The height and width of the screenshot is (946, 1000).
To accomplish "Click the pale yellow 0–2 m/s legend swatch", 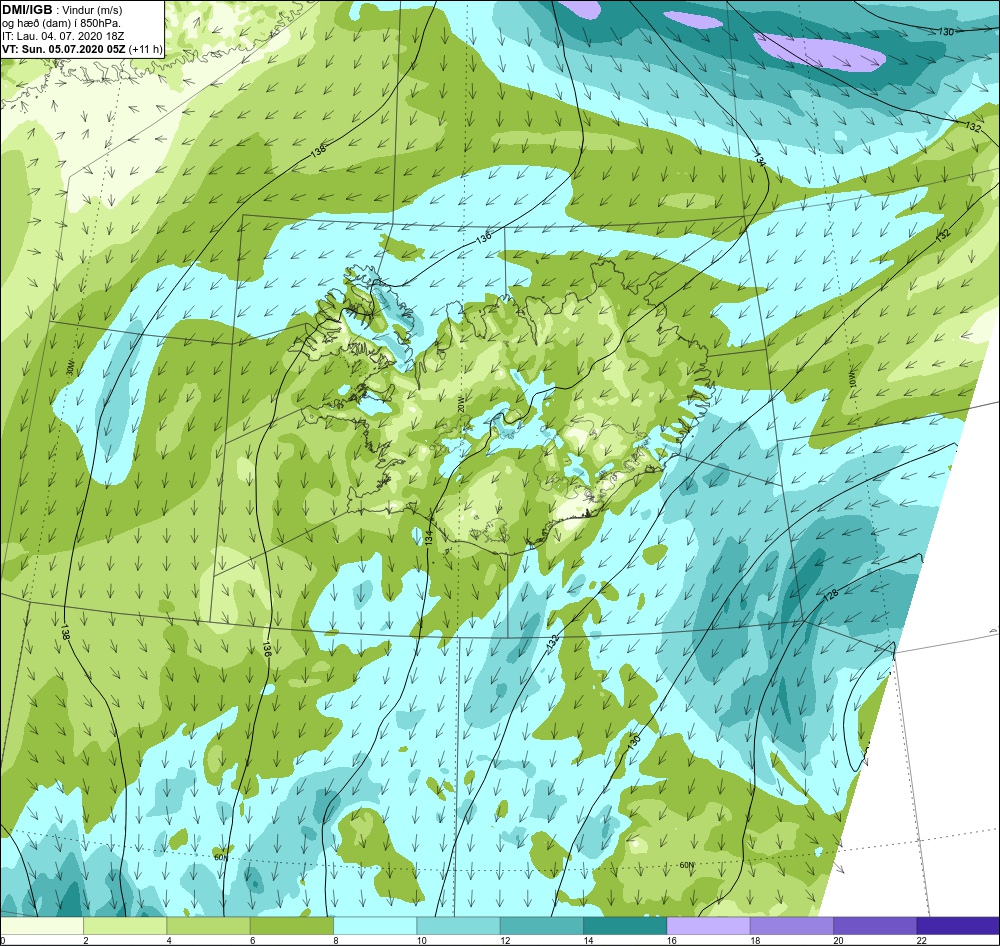I will point(41,925).
